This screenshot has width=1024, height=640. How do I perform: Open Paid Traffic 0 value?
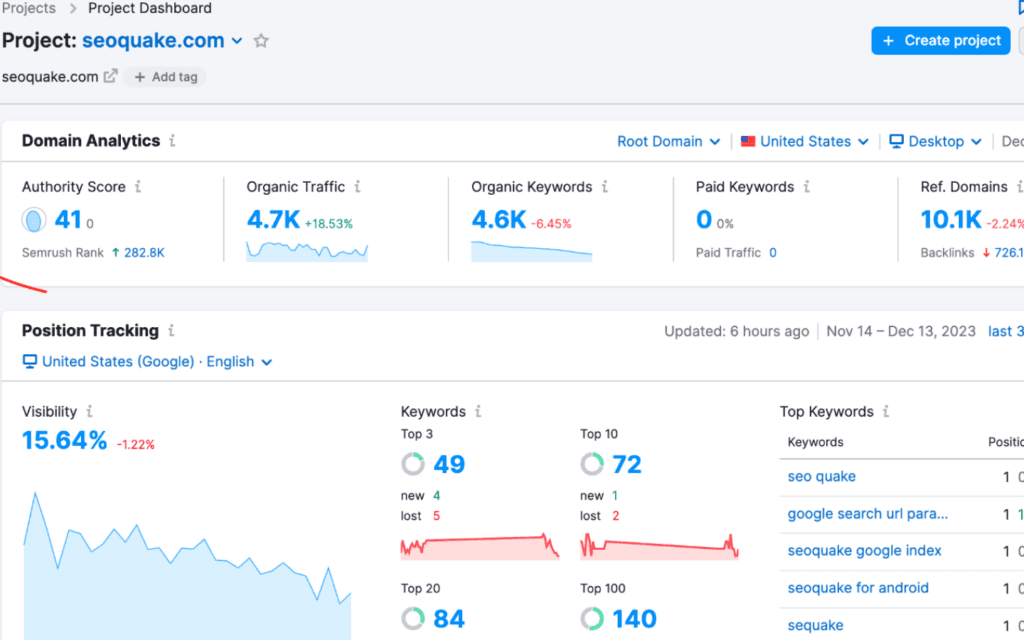tap(773, 253)
